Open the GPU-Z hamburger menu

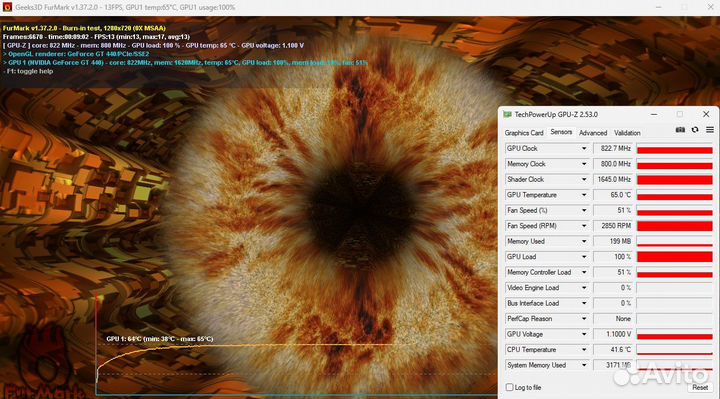point(709,130)
